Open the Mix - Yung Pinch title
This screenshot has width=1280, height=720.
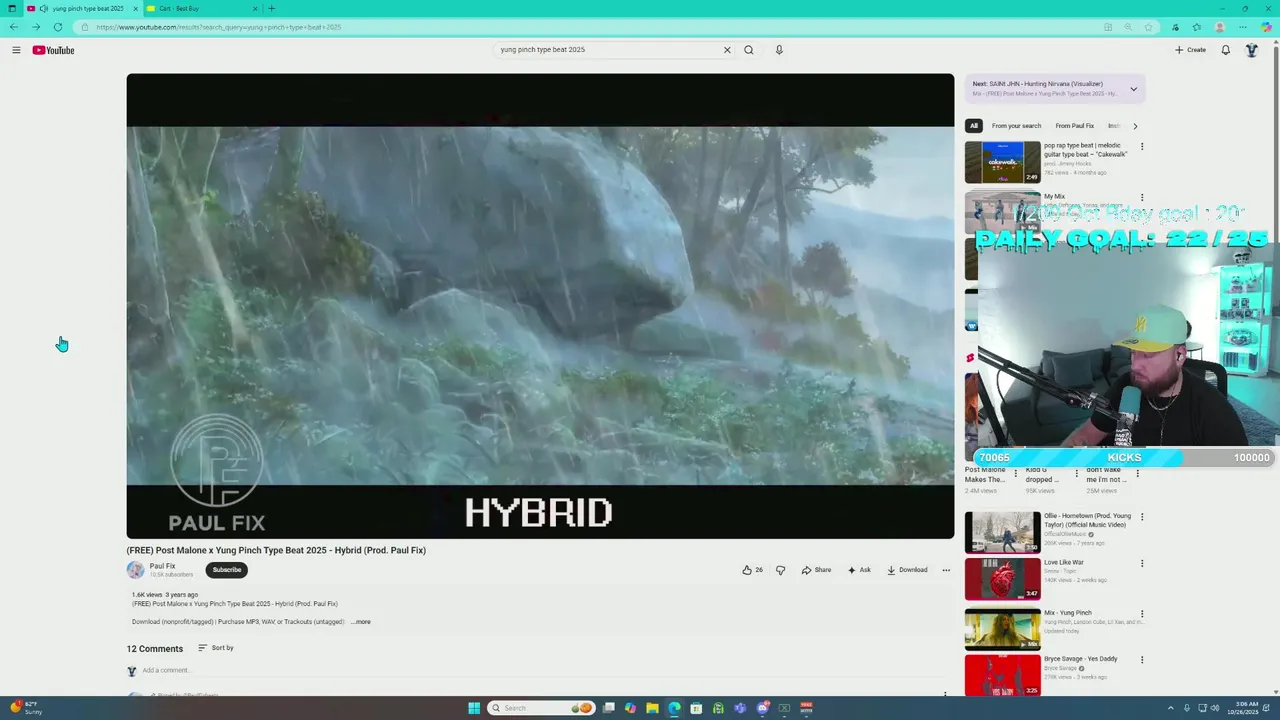(1068, 613)
